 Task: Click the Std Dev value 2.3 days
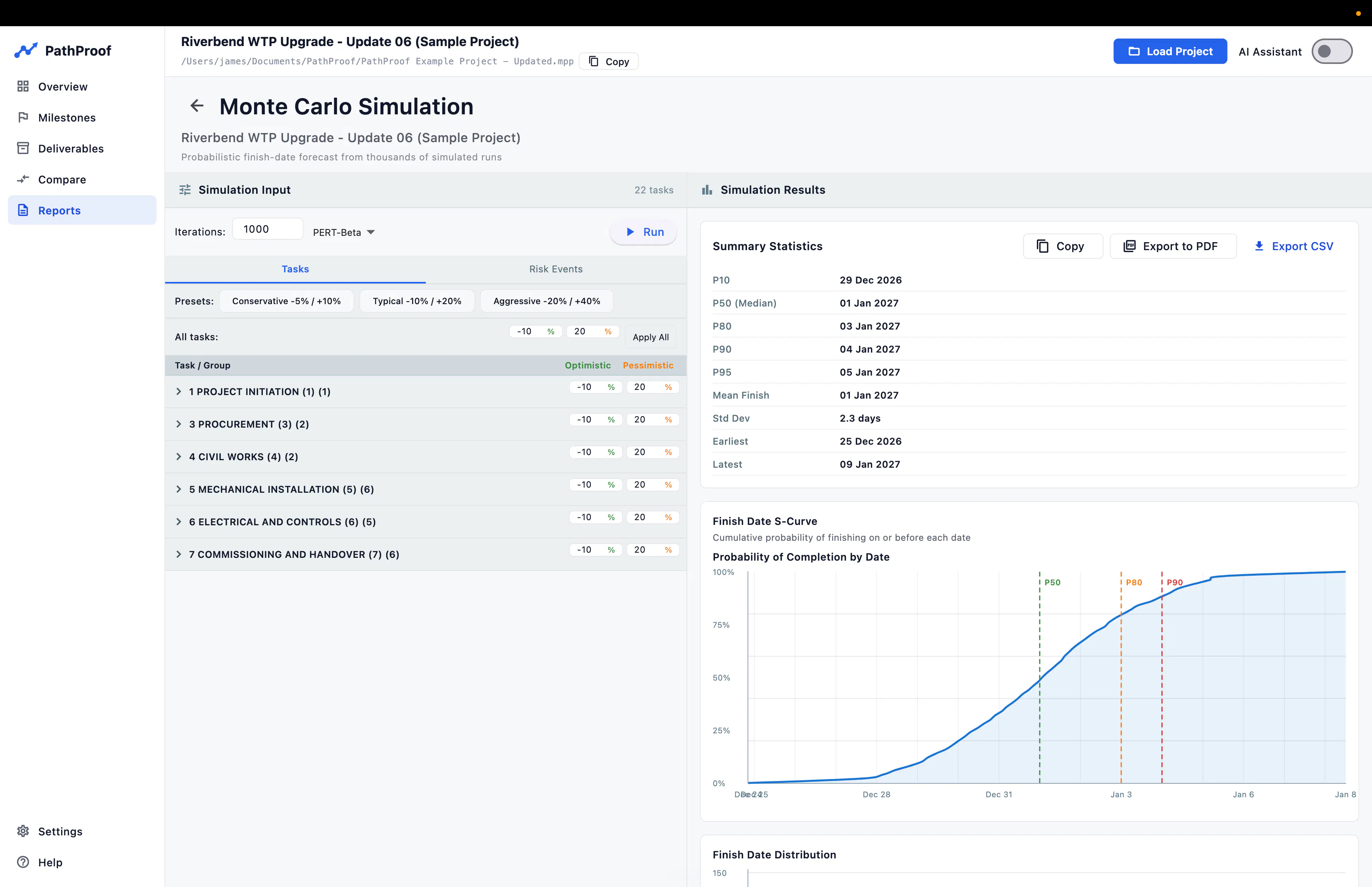tap(859, 418)
